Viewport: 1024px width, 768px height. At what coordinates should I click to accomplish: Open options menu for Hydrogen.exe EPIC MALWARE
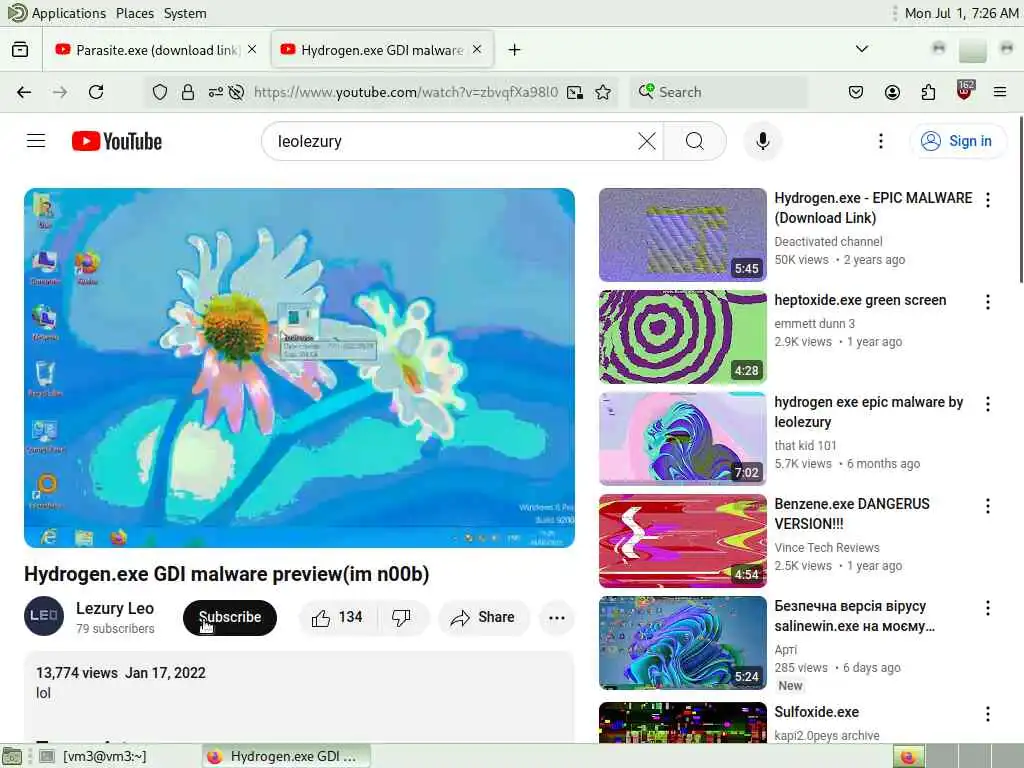pyautogui.click(x=987, y=200)
